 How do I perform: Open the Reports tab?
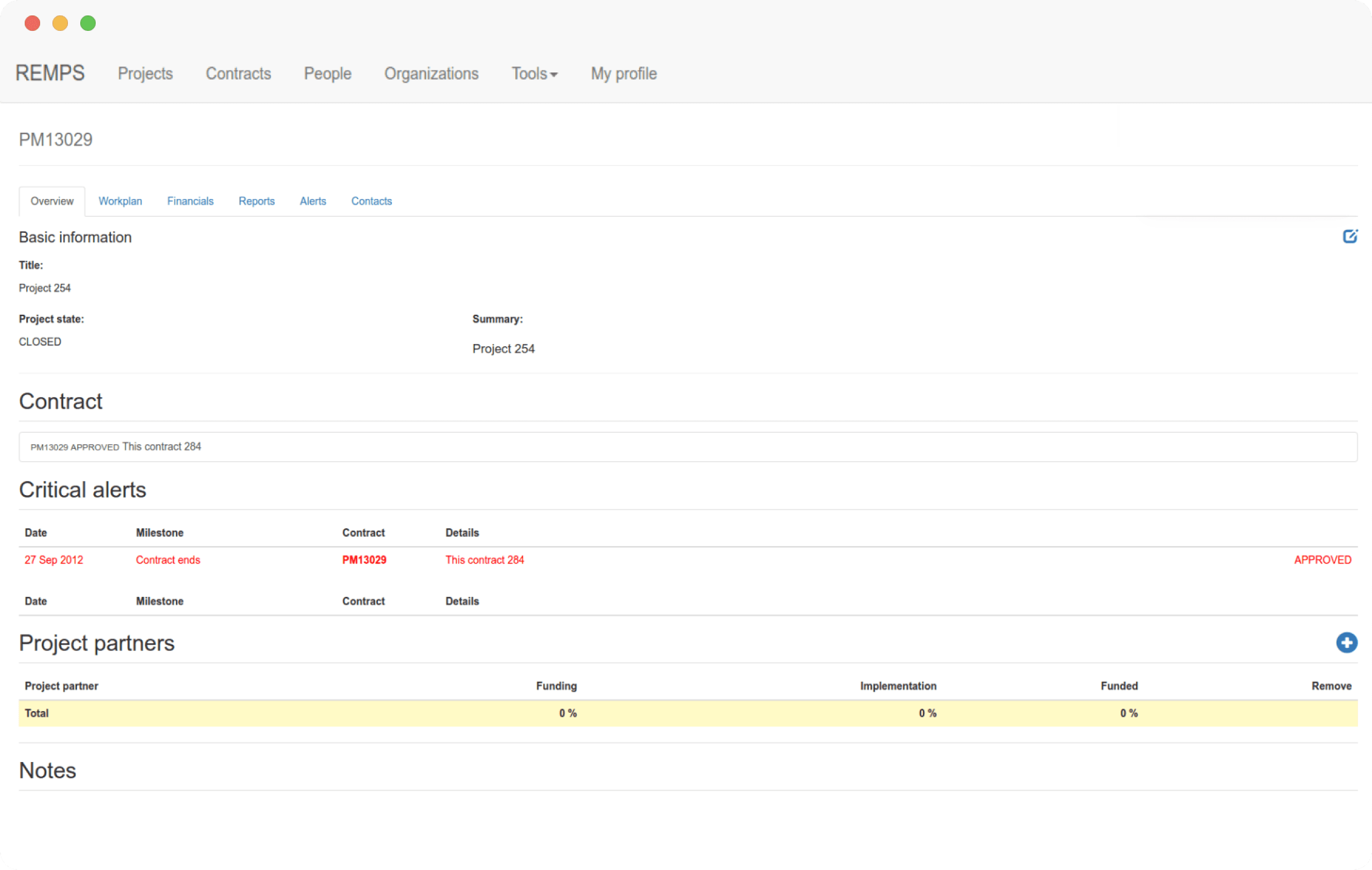(256, 201)
